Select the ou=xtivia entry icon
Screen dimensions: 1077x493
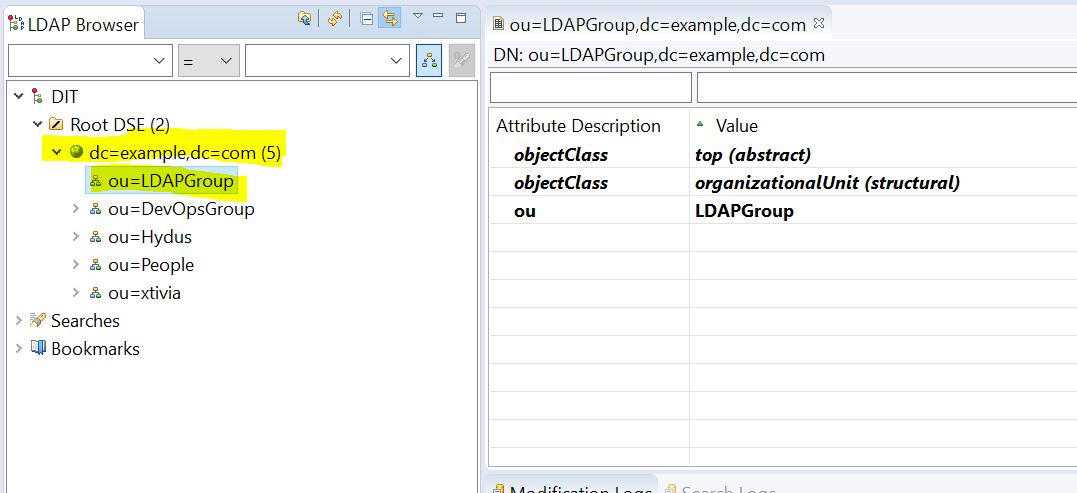[96, 293]
